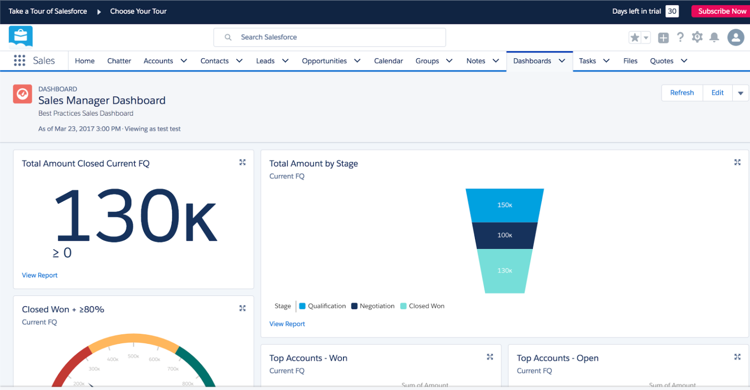Image resolution: width=750 pixels, height=390 pixels.
Task: Click the 130K metric value
Action: (136, 216)
